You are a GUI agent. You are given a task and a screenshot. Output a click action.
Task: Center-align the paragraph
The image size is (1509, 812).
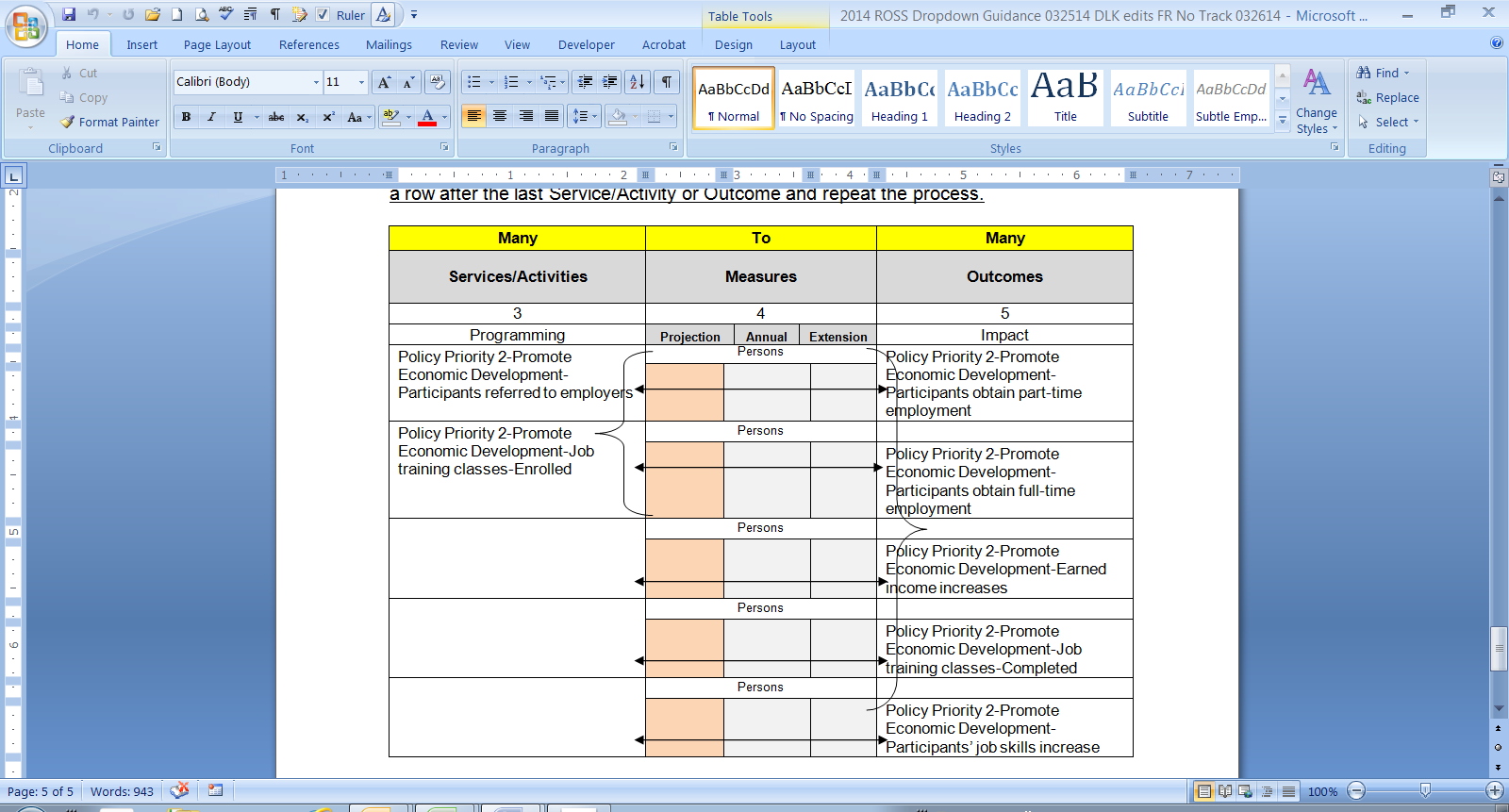point(500,116)
